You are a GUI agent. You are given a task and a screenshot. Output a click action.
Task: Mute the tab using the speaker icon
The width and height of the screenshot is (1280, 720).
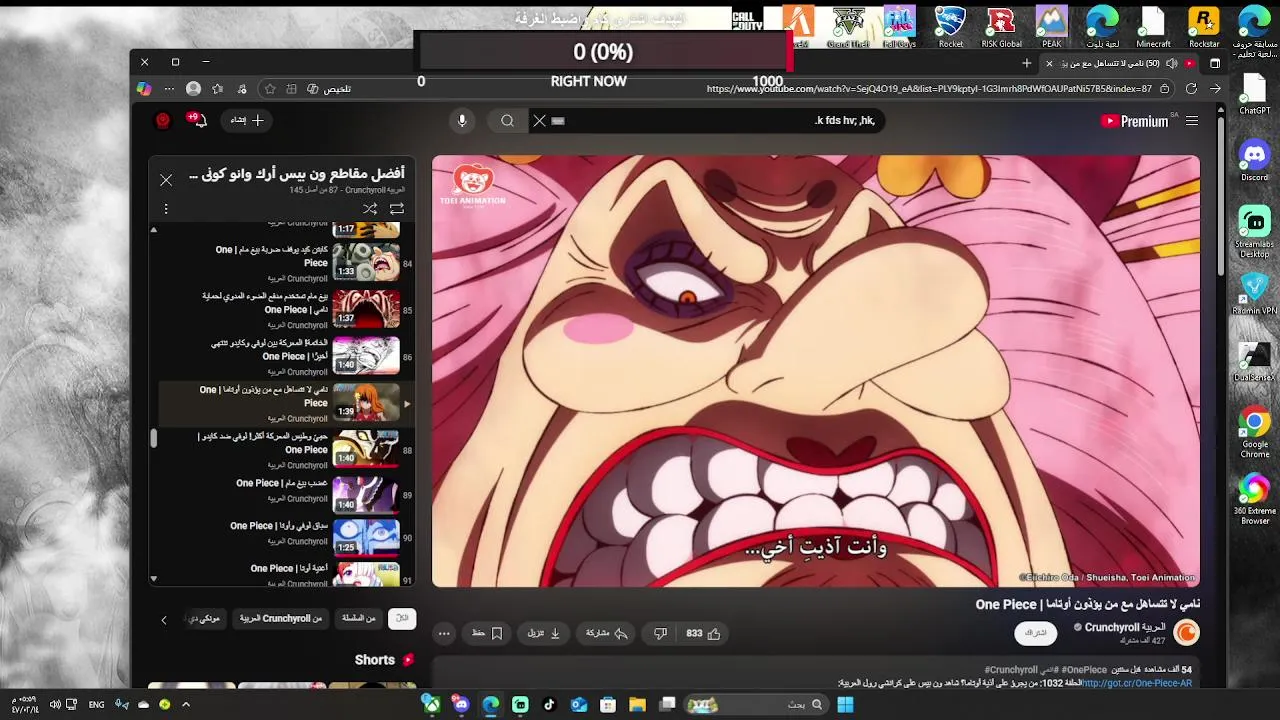(x=1171, y=63)
